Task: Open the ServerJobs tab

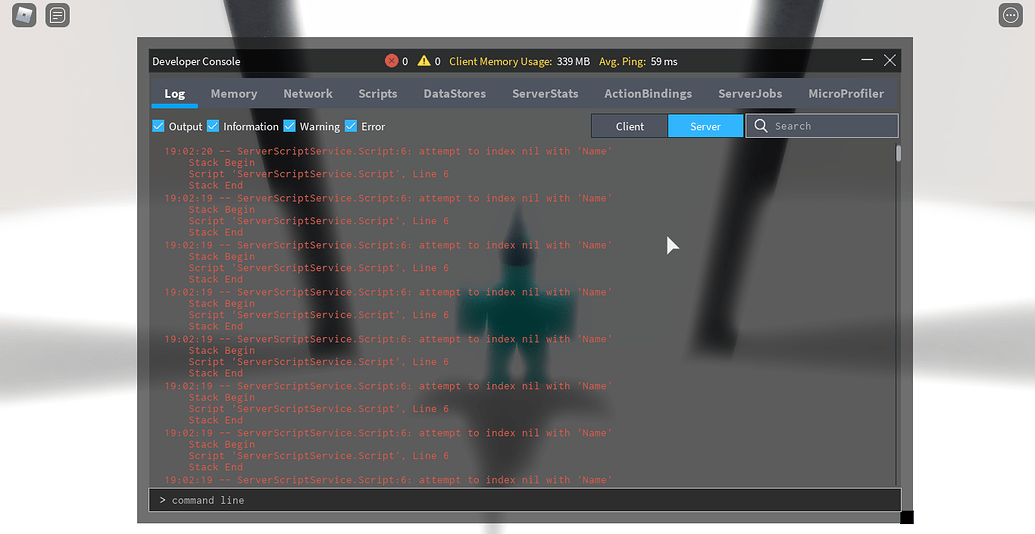Action: (750, 94)
